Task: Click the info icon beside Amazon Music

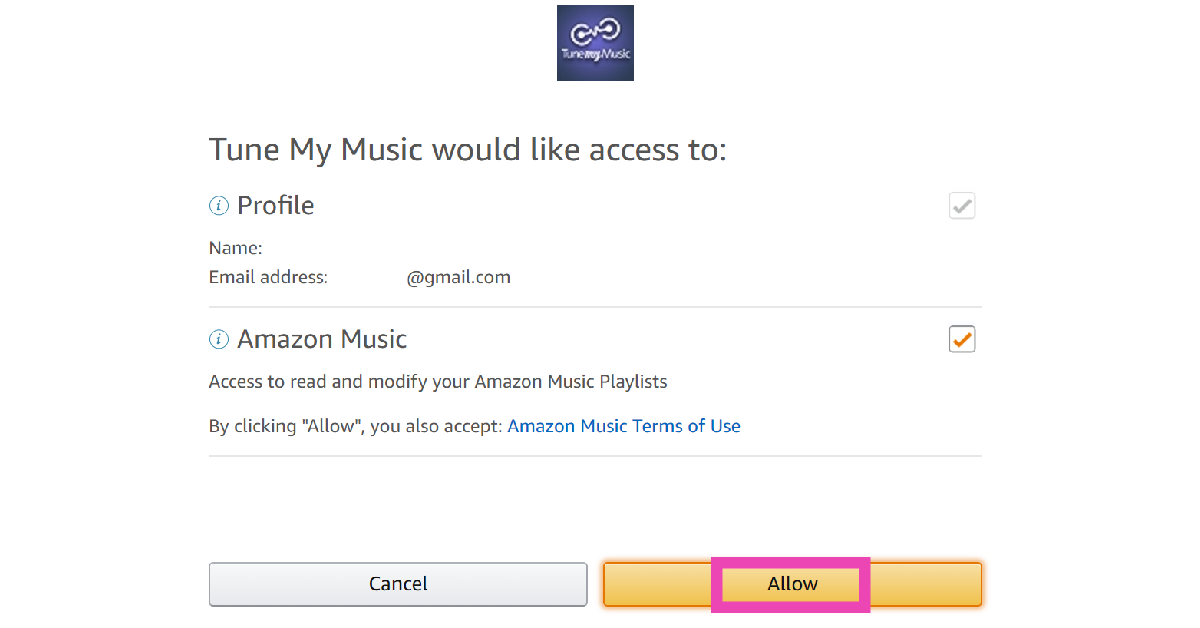Action: (218, 340)
